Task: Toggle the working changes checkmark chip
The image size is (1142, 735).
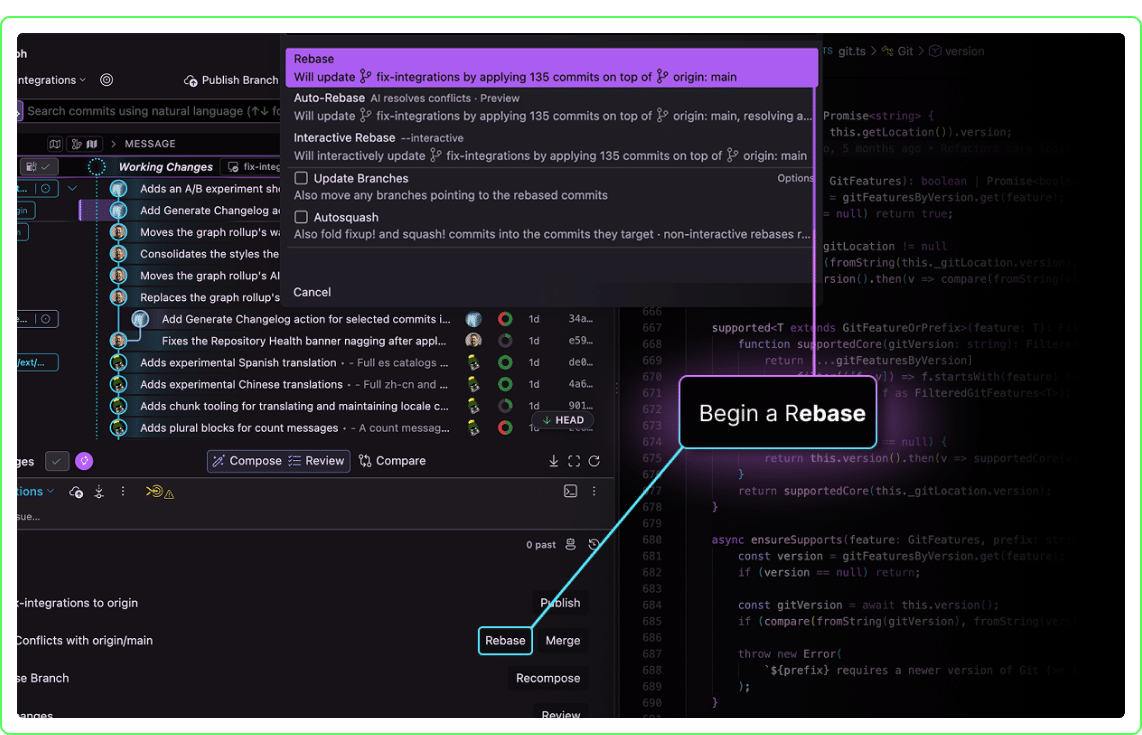Action: pyautogui.click(x=39, y=167)
